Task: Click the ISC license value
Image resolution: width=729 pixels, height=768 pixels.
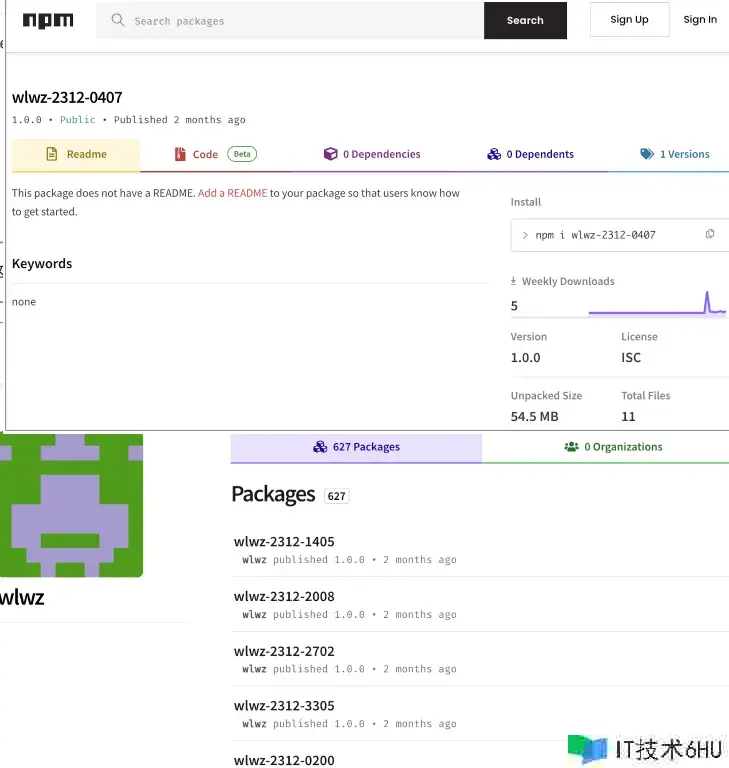Action: pyautogui.click(x=631, y=358)
